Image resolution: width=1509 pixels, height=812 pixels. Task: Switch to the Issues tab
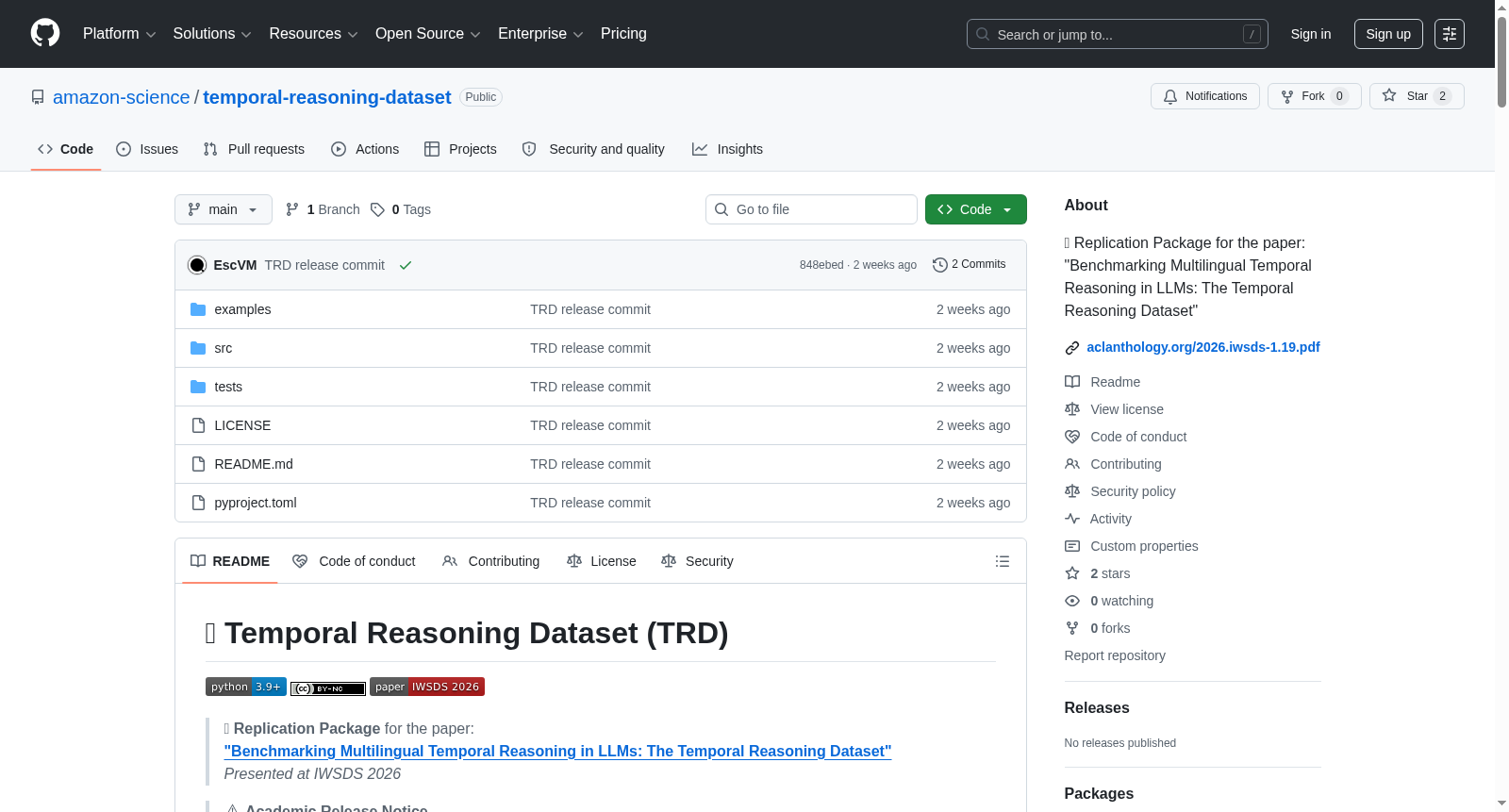[147, 149]
